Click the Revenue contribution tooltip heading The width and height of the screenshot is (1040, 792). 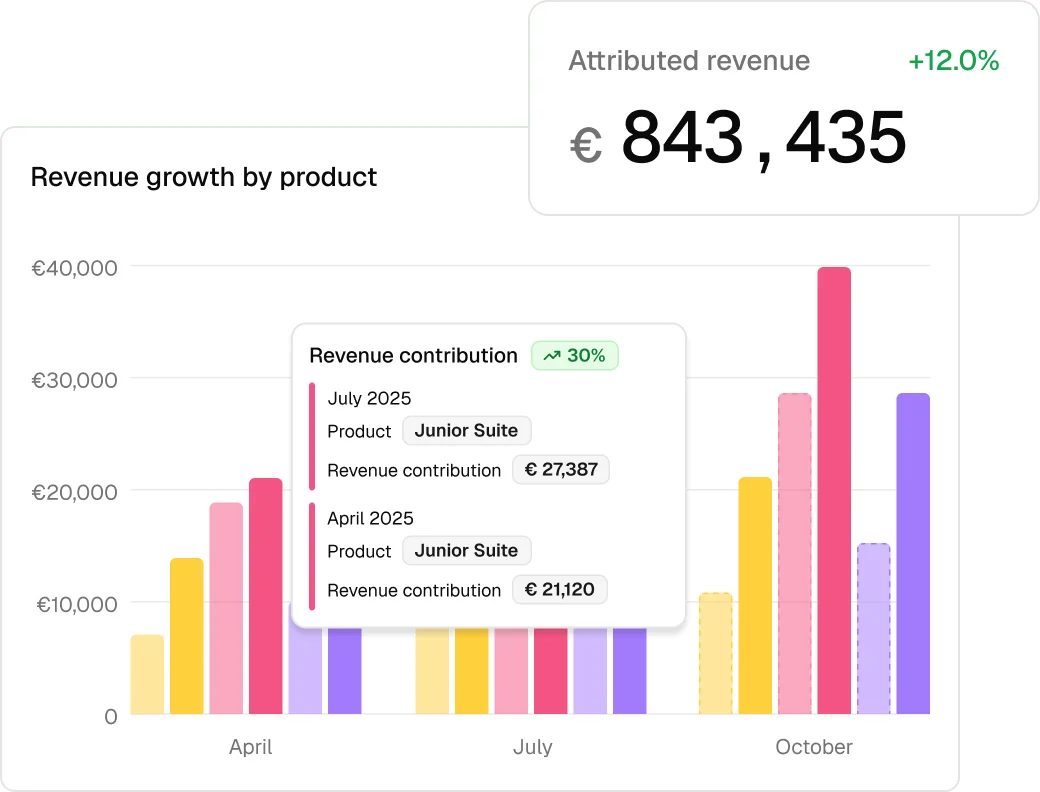click(413, 356)
